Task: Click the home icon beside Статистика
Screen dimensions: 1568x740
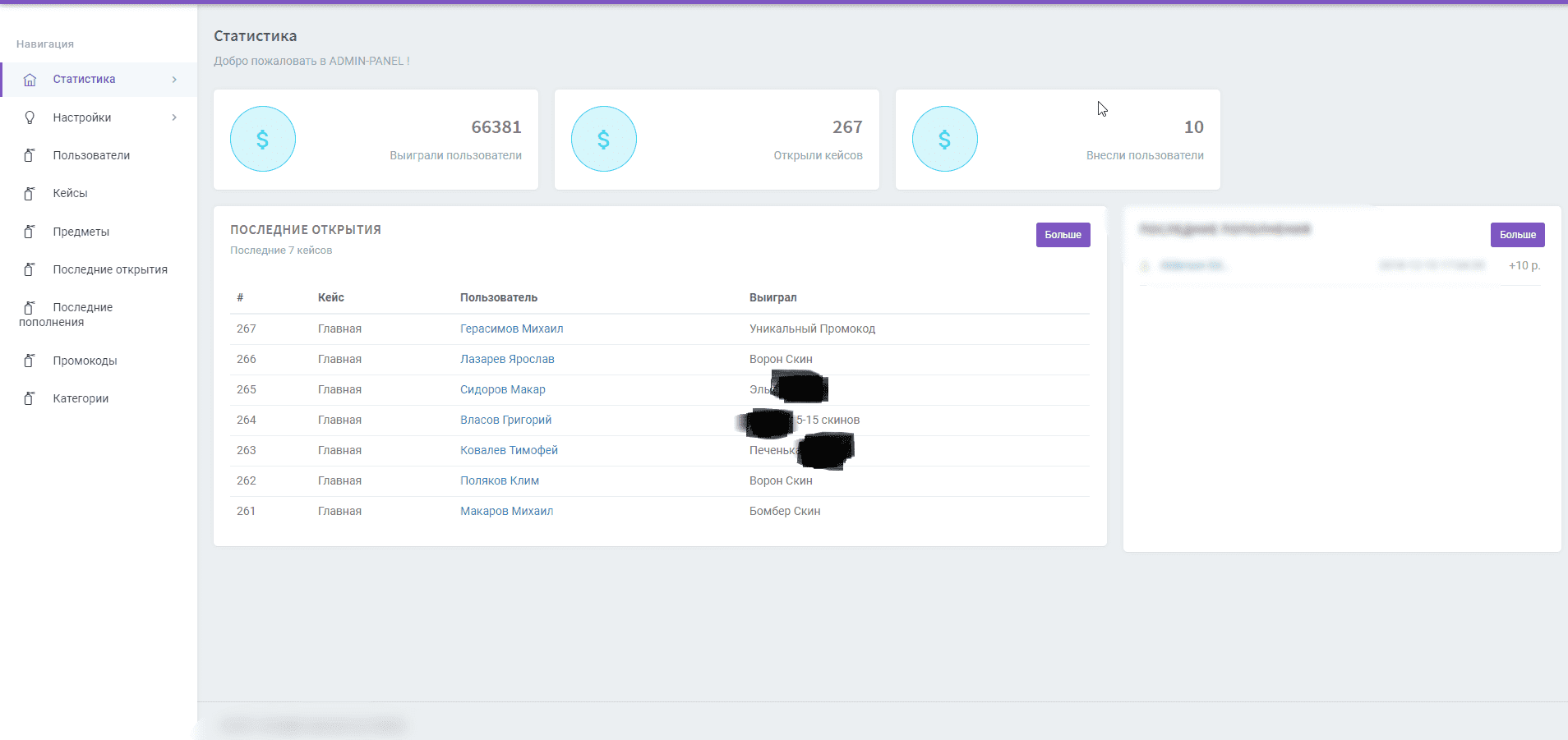Action: [x=30, y=80]
